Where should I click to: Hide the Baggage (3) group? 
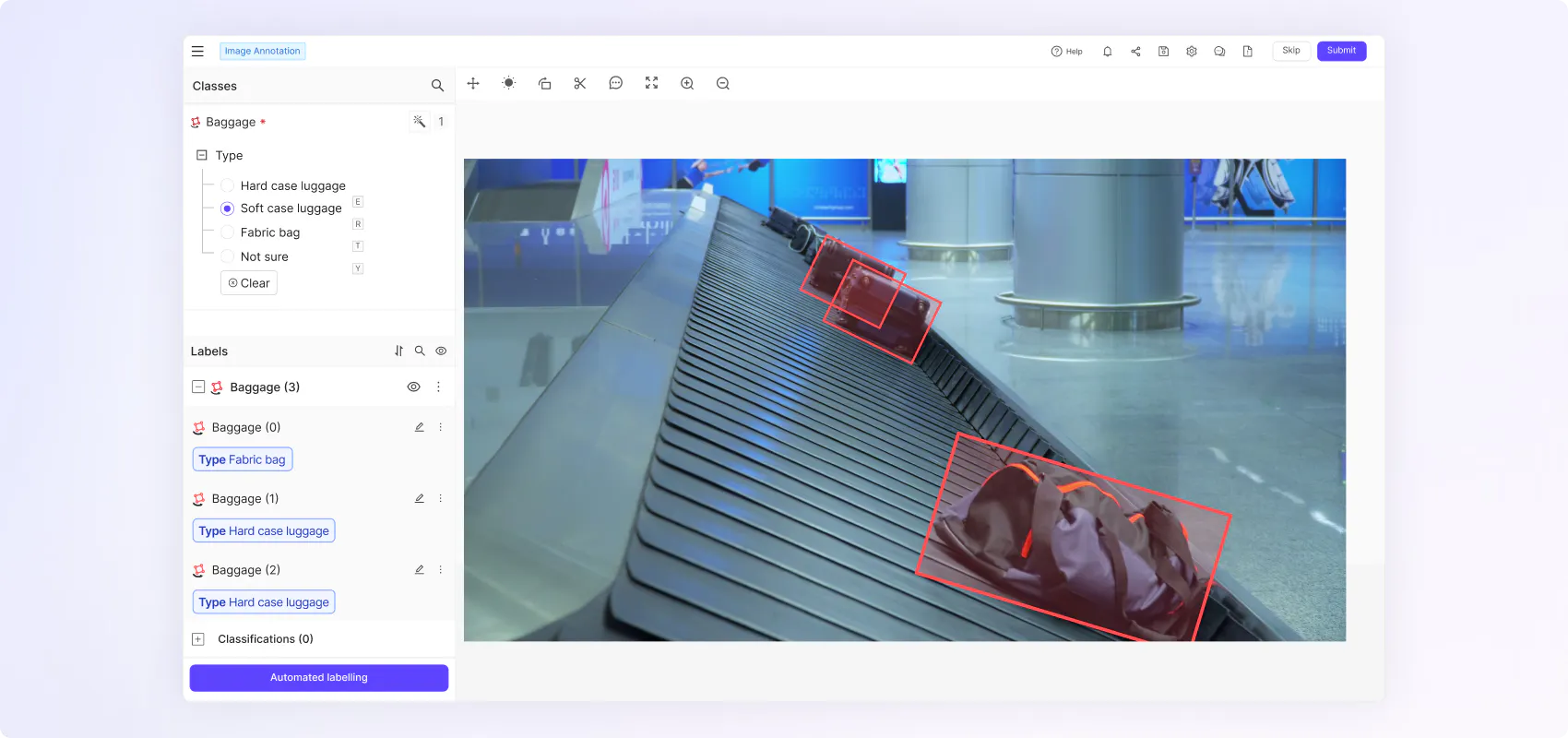point(413,387)
